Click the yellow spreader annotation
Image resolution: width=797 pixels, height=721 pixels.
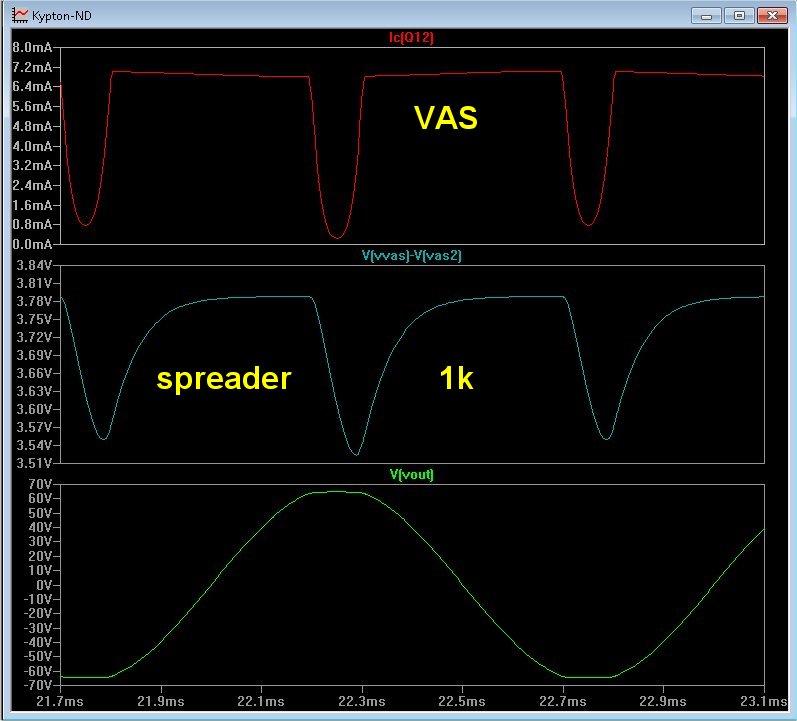point(224,379)
